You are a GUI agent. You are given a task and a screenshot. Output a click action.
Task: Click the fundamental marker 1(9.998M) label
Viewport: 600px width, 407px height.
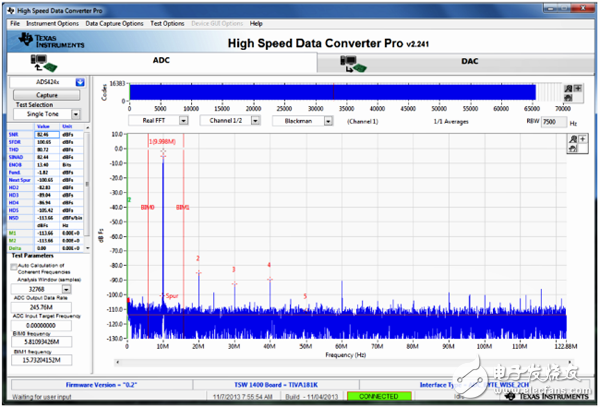[x=162, y=142]
